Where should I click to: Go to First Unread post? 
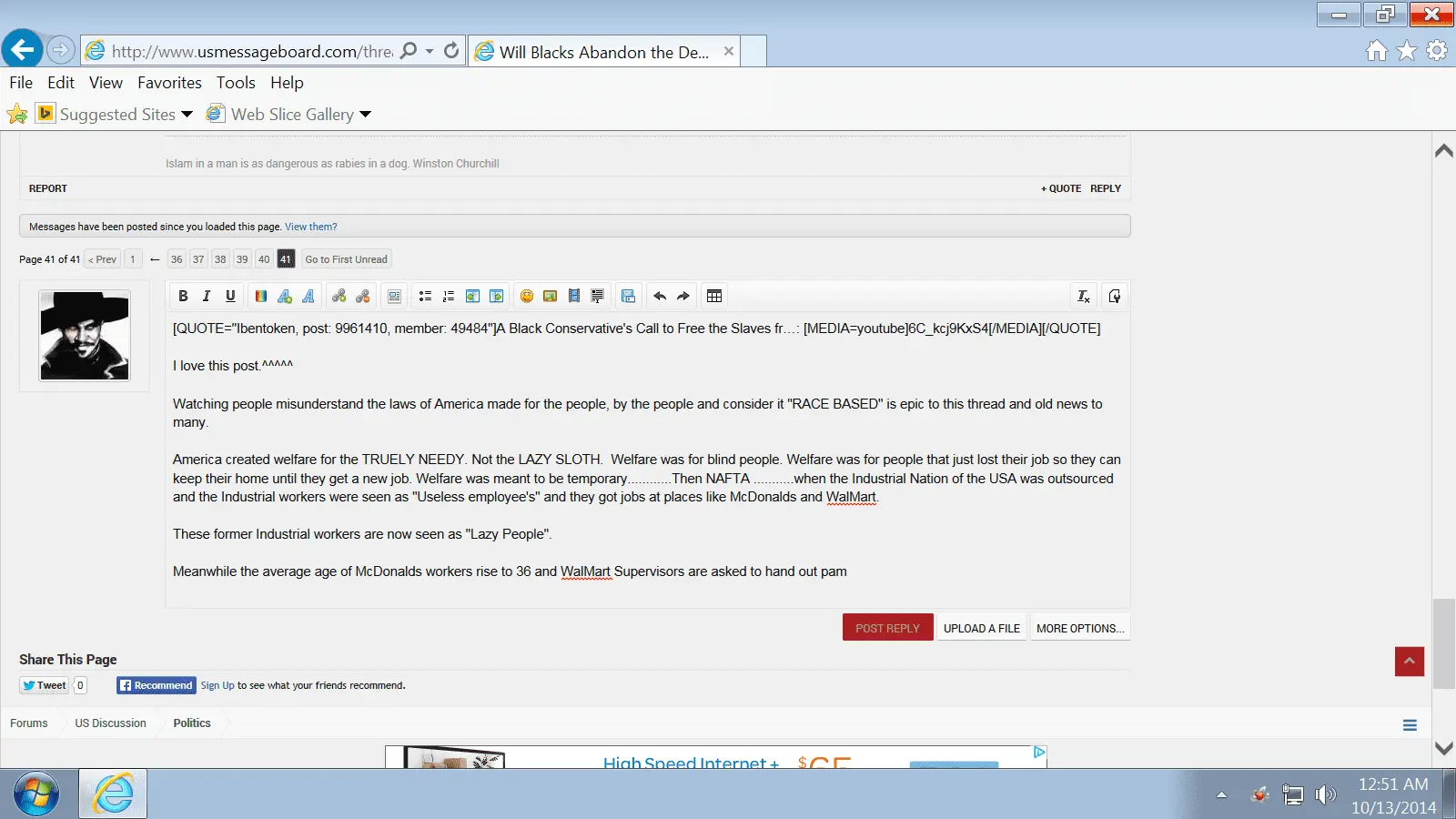pyautogui.click(x=347, y=259)
